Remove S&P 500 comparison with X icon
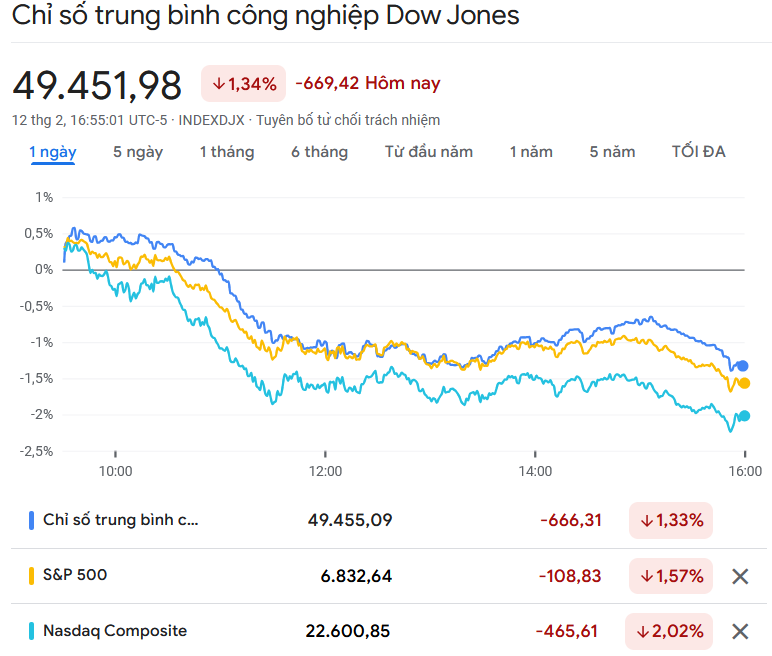The height and width of the screenshot is (656, 772). point(740,576)
